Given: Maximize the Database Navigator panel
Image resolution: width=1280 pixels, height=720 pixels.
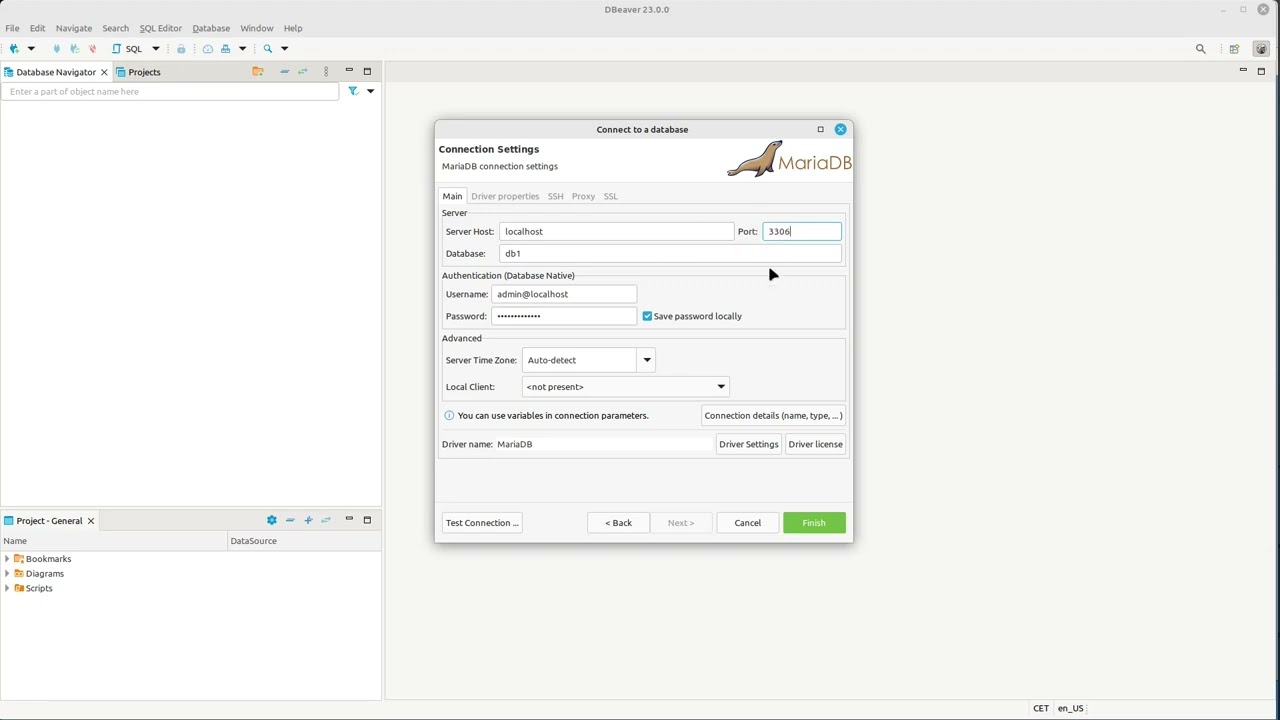Looking at the screenshot, I should tap(367, 71).
